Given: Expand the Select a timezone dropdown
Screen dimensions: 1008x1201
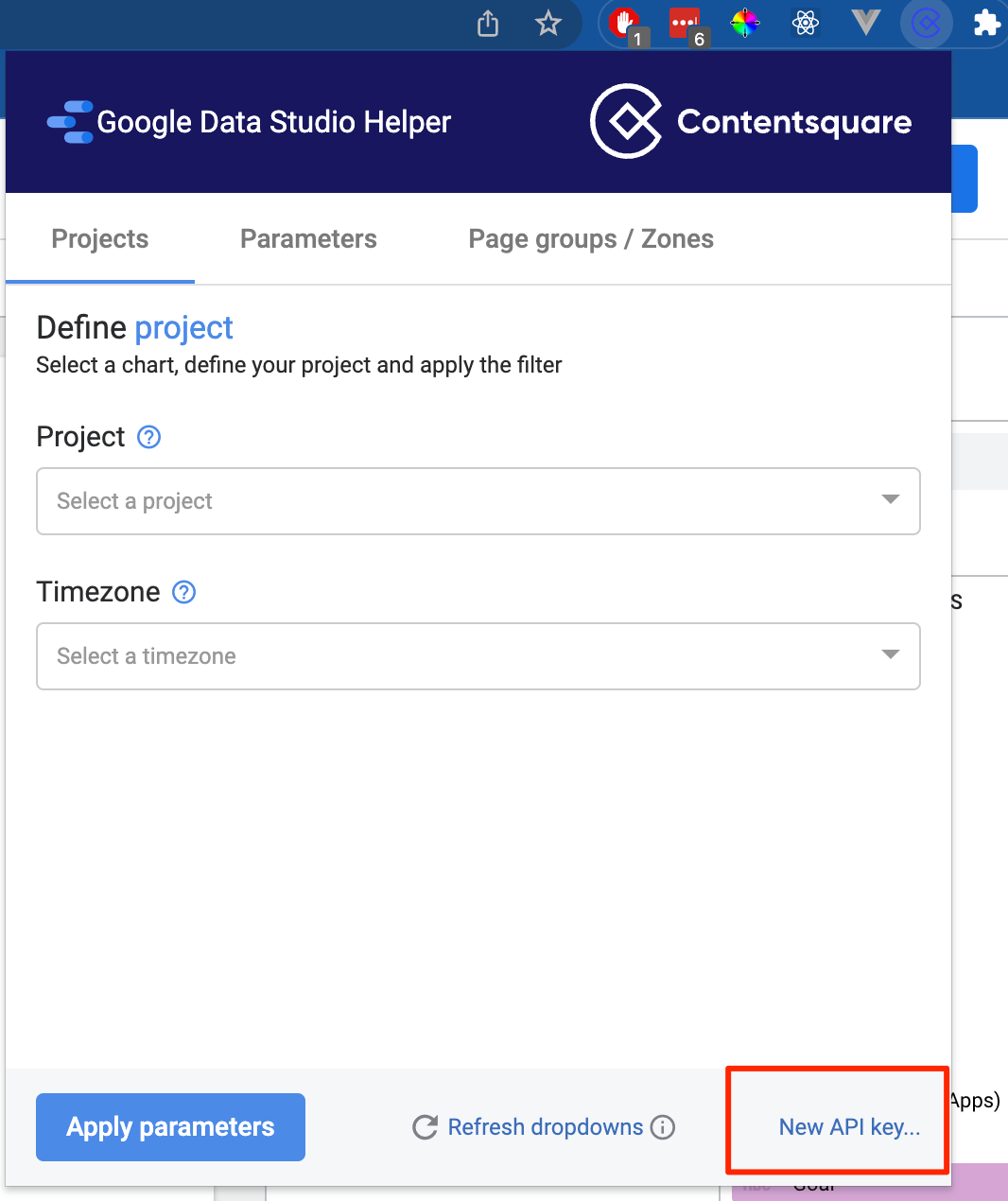Looking at the screenshot, I should (478, 656).
